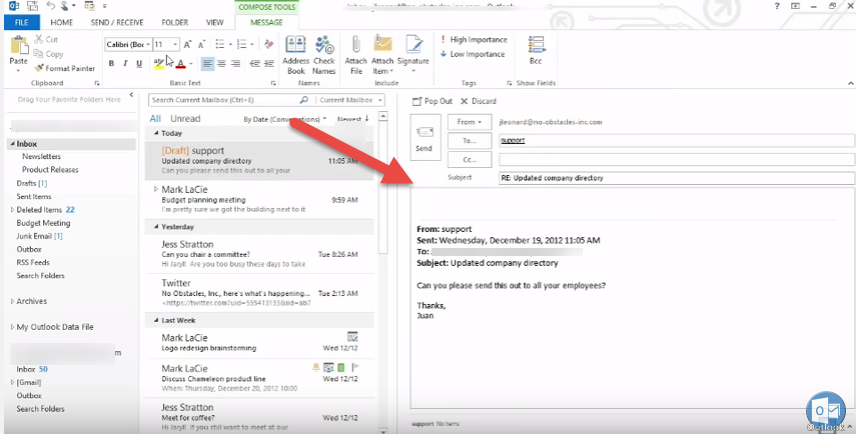Expand My Outlook Data File
Screen dimensions: 856x434
13,327
